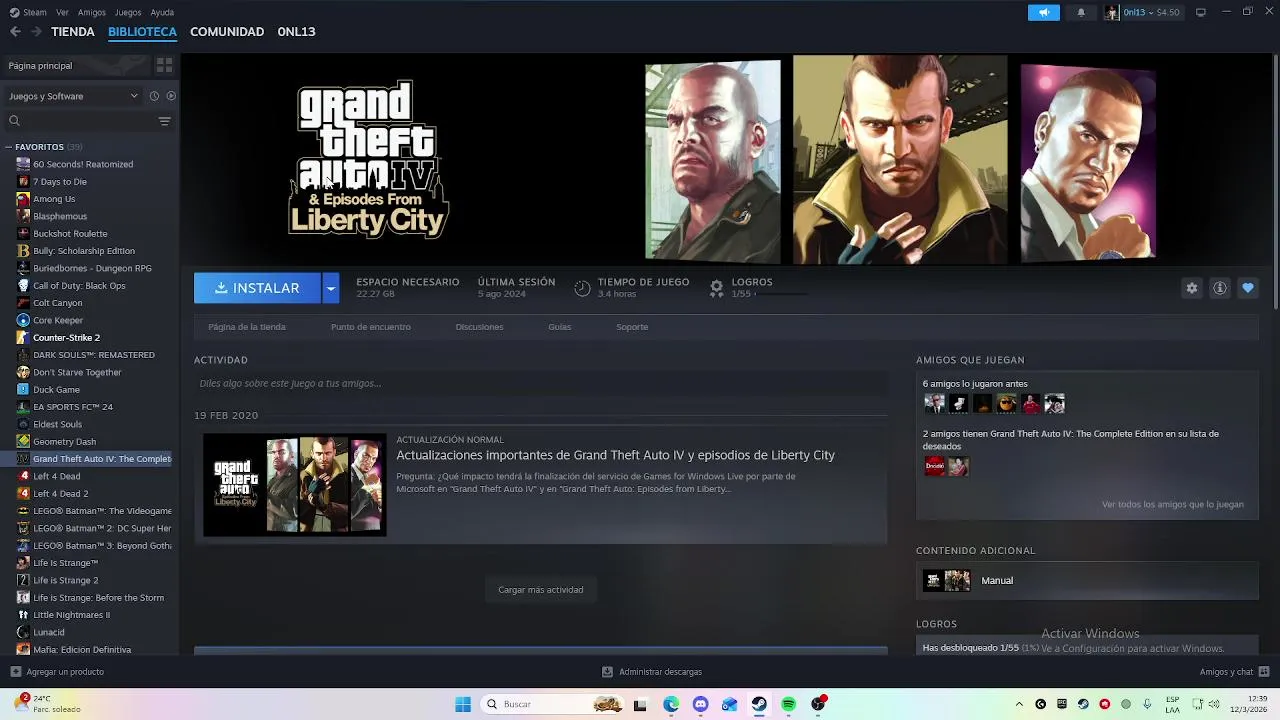Click the playtime clock icon

(x=582, y=288)
